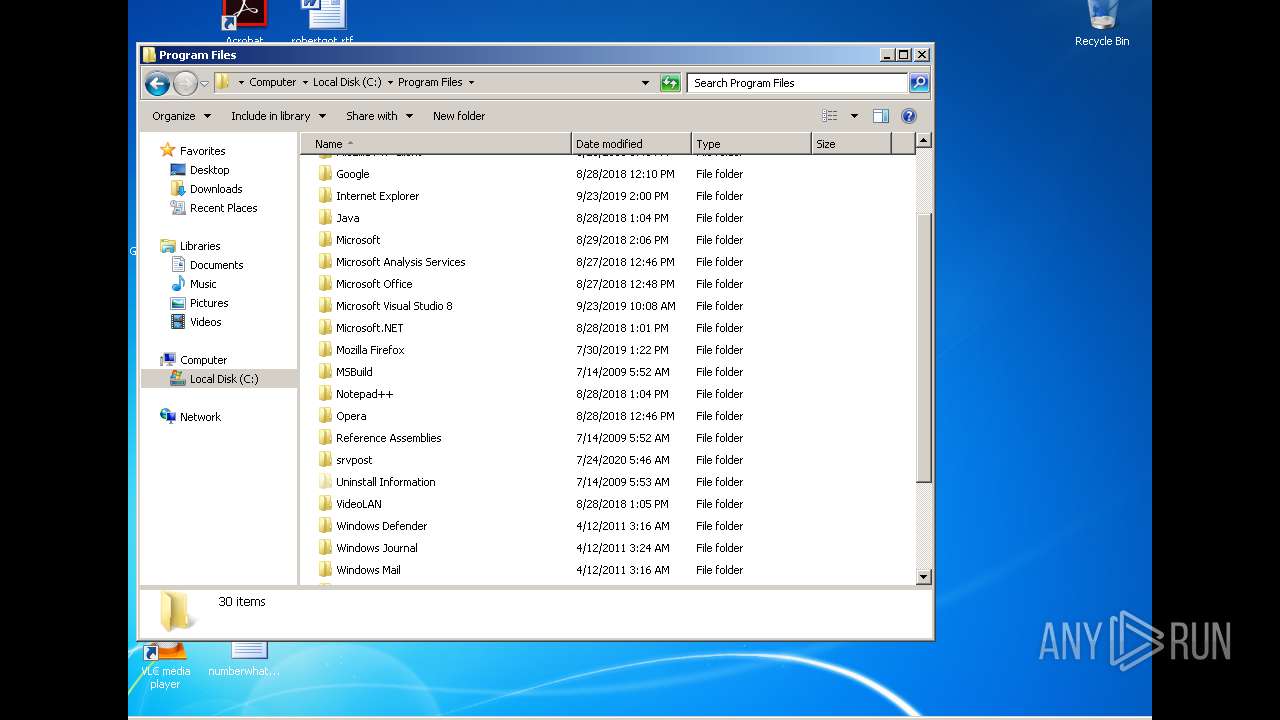Screen dimensions: 1280x720
Task: Select the srvpost folder icon
Action: (x=325, y=460)
